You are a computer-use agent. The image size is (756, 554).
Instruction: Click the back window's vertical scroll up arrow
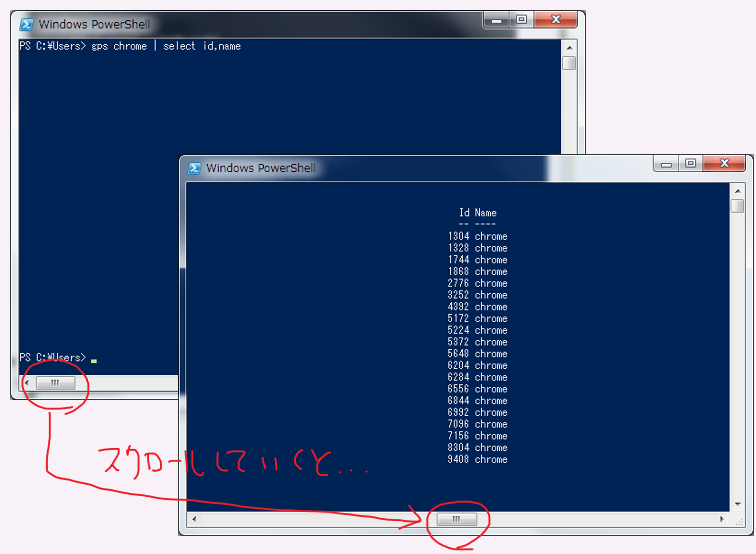point(569,48)
